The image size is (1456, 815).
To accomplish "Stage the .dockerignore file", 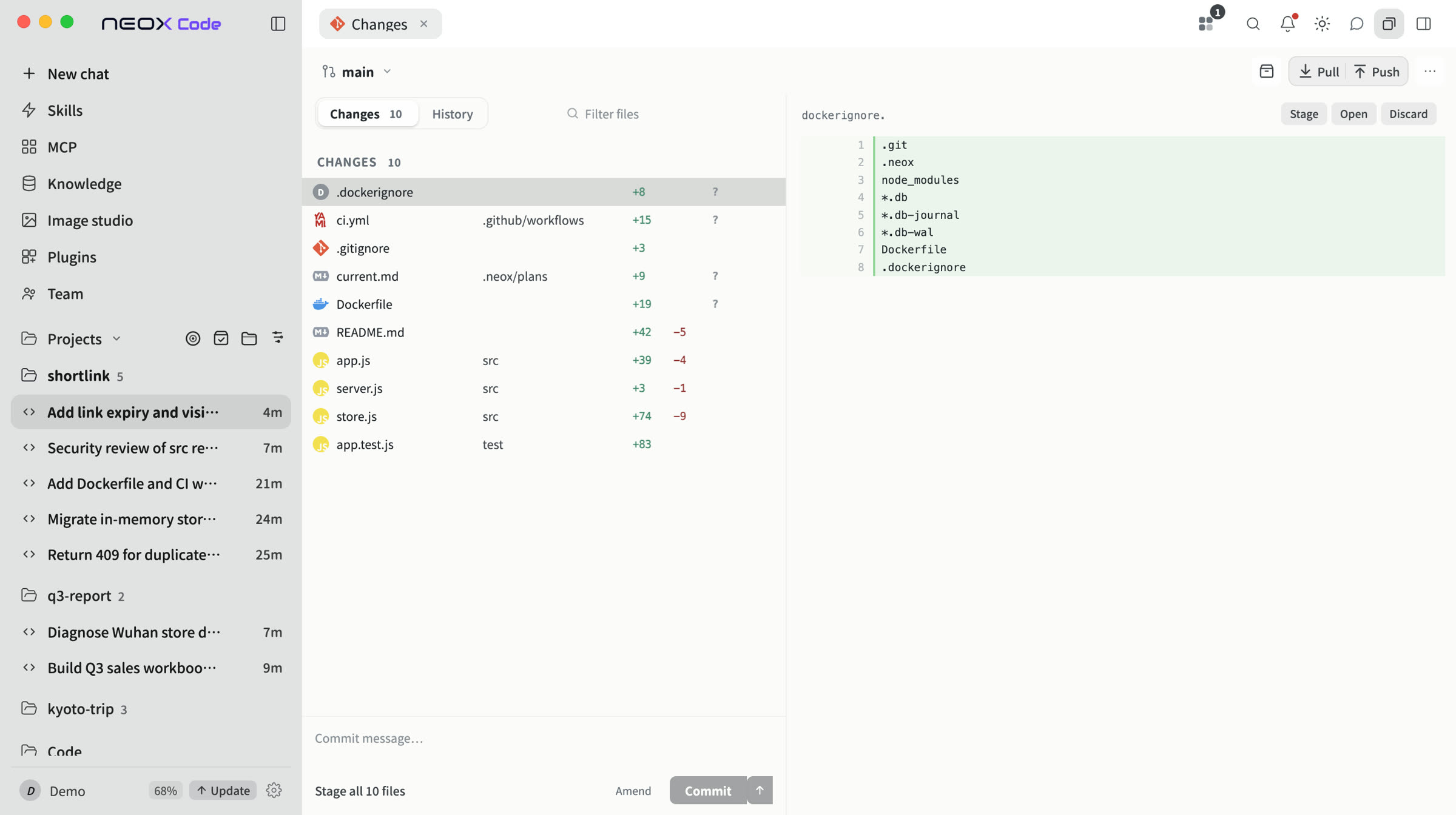I will tap(1304, 113).
